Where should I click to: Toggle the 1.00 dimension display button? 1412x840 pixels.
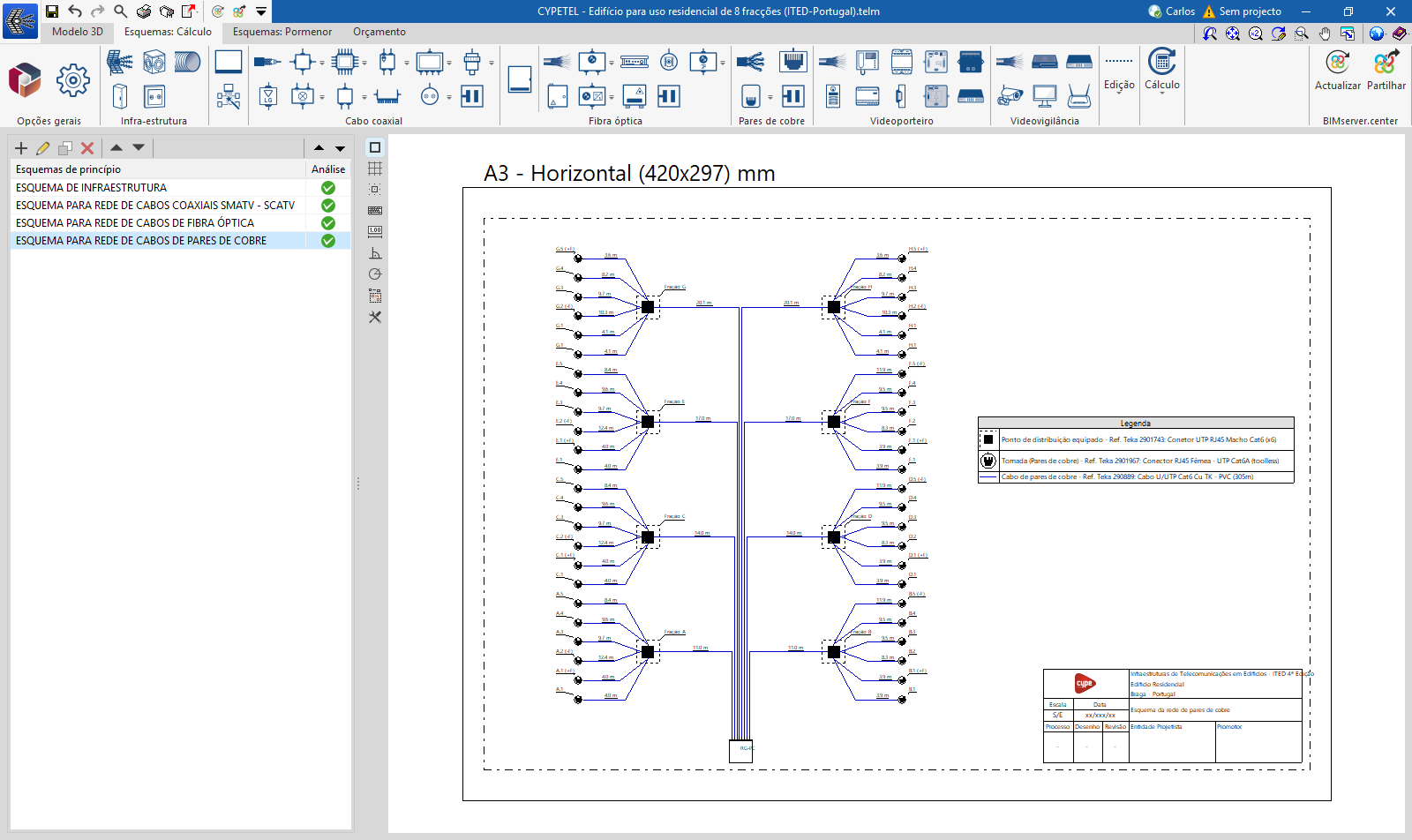tap(375, 231)
